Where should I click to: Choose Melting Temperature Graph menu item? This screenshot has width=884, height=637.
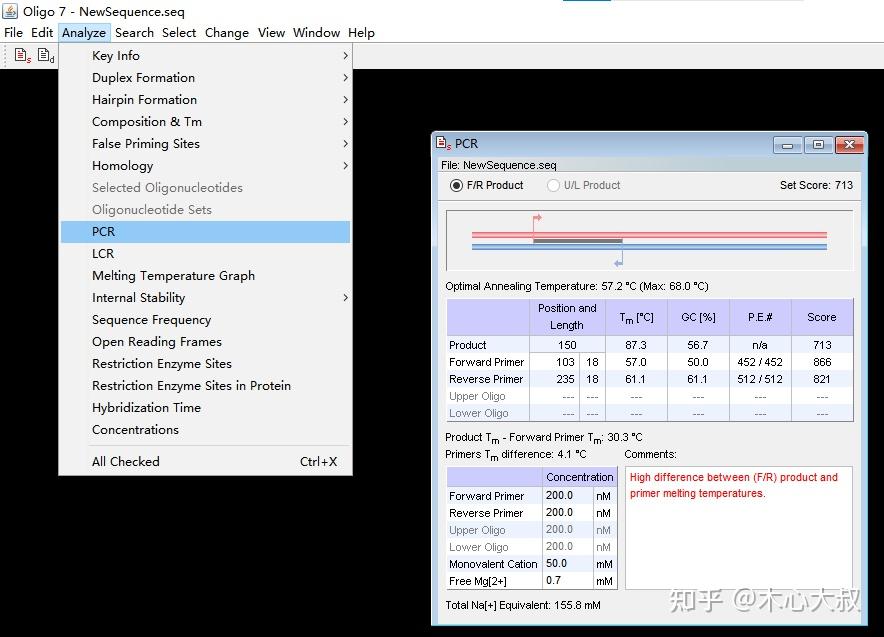(205, 275)
